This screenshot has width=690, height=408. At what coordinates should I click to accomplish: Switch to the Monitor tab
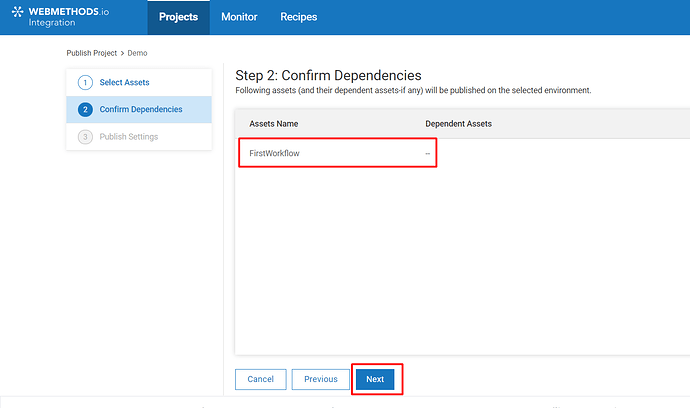pyautogui.click(x=239, y=17)
